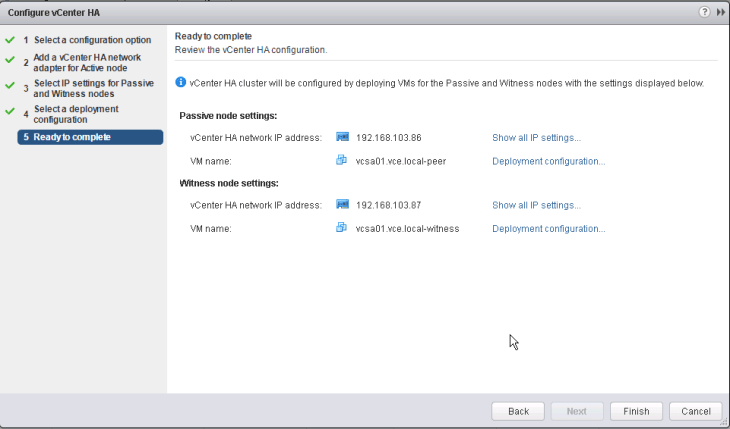Click green checkmark for step 1
Viewport: 730px width, 429px height.
9,39
